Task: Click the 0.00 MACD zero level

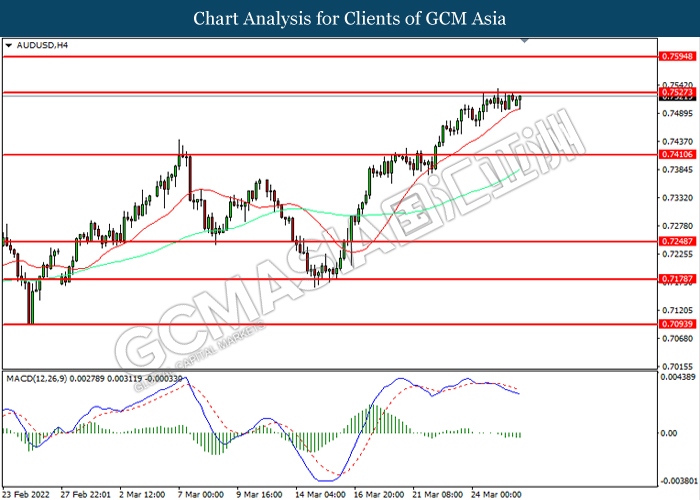Action: coord(669,433)
